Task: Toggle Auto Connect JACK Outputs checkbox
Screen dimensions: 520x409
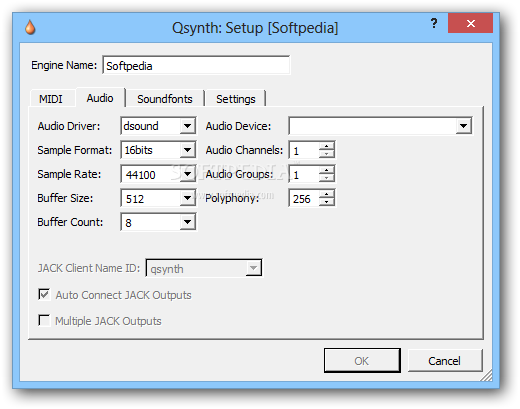Action: (44, 295)
